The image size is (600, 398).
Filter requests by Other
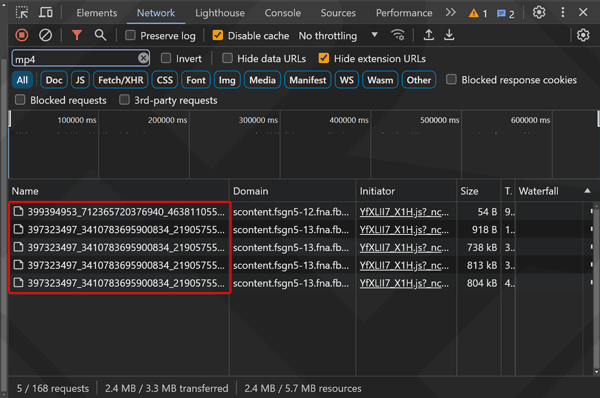pyautogui.click(x=419, y=80)
